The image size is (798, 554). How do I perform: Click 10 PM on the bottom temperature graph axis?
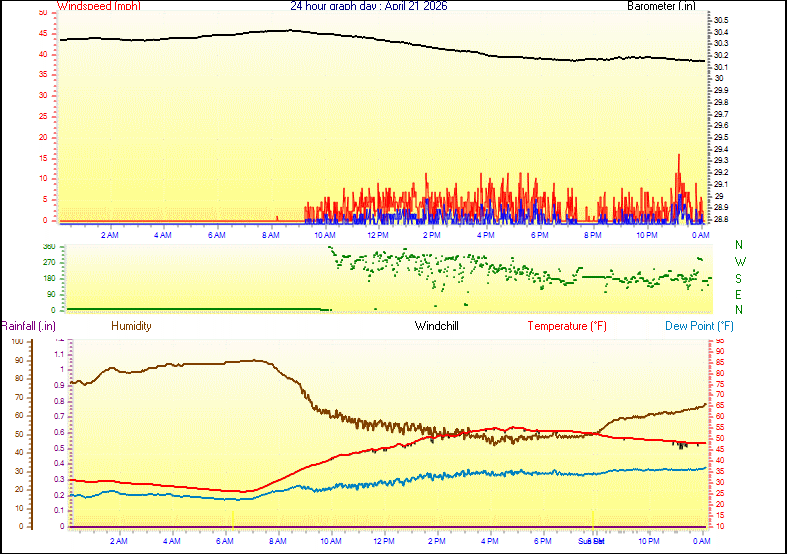[650, 541]
